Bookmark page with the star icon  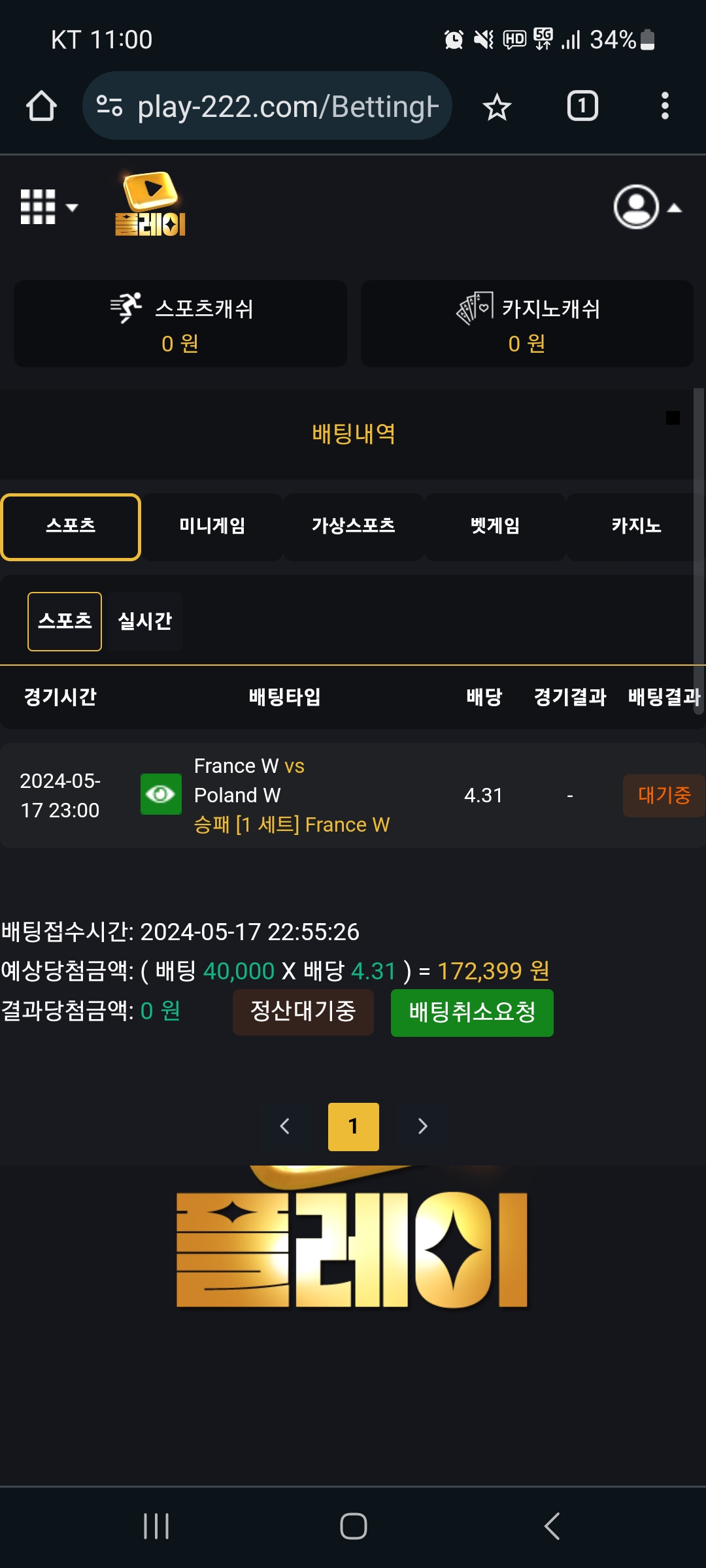[497, 106]
